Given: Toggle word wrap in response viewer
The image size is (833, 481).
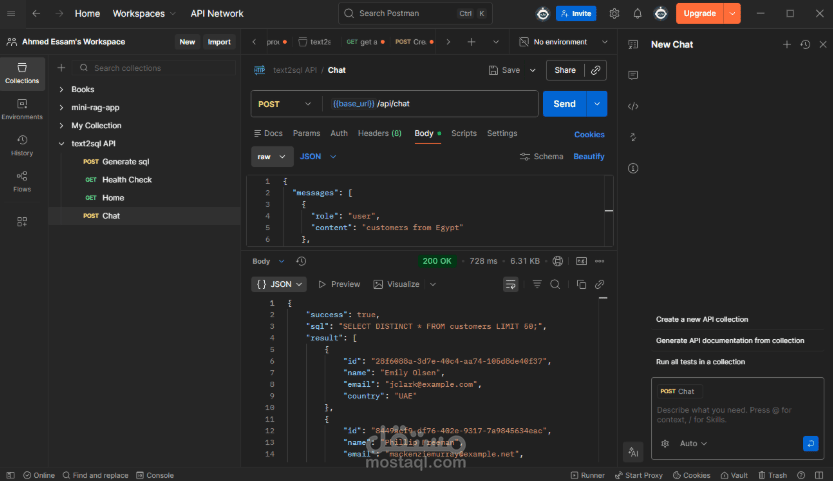Looking at the screenshot, I should pyautogui.click(x=511, y=284).
